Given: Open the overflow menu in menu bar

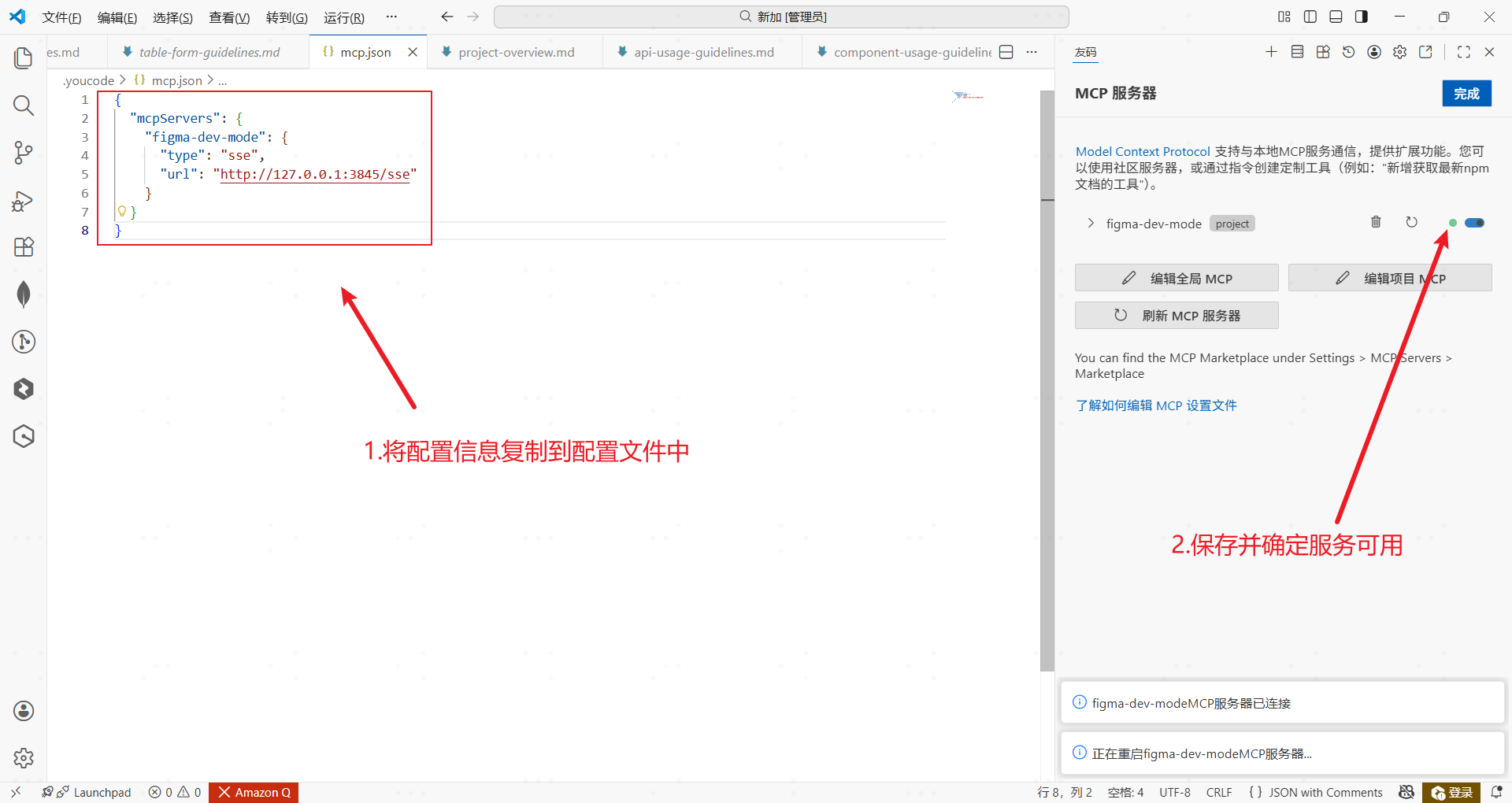Looking at the screenshot, I should tap(391, 17).
